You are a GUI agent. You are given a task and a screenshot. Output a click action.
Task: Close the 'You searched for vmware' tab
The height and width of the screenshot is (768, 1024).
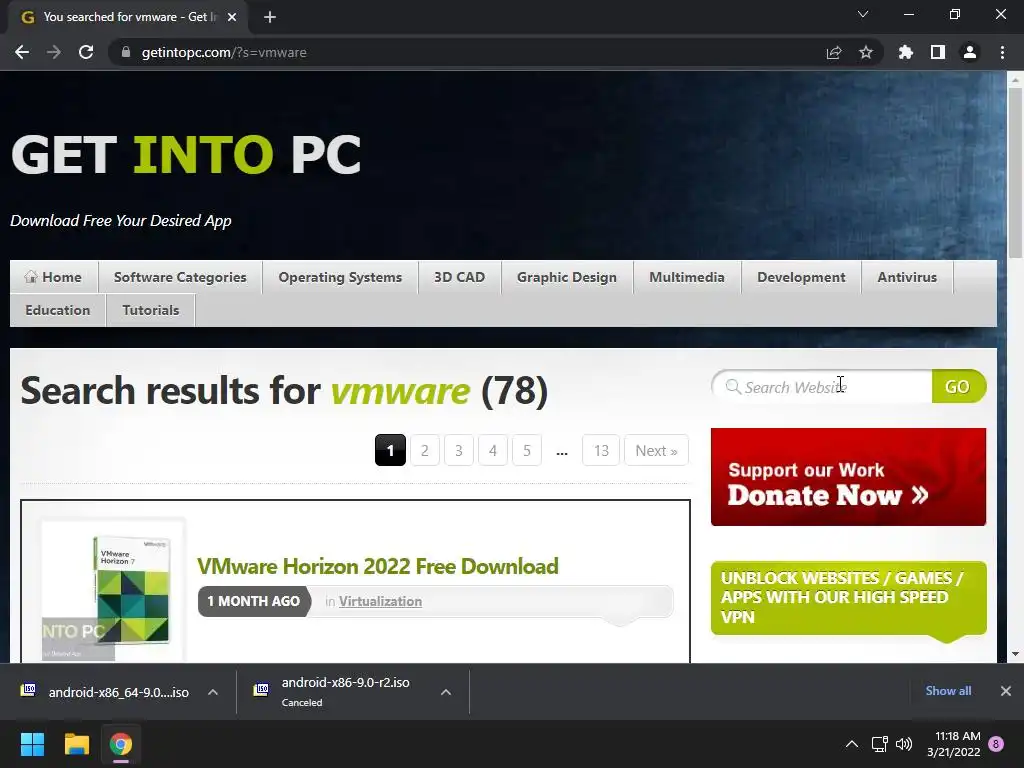tap(232, 17)
